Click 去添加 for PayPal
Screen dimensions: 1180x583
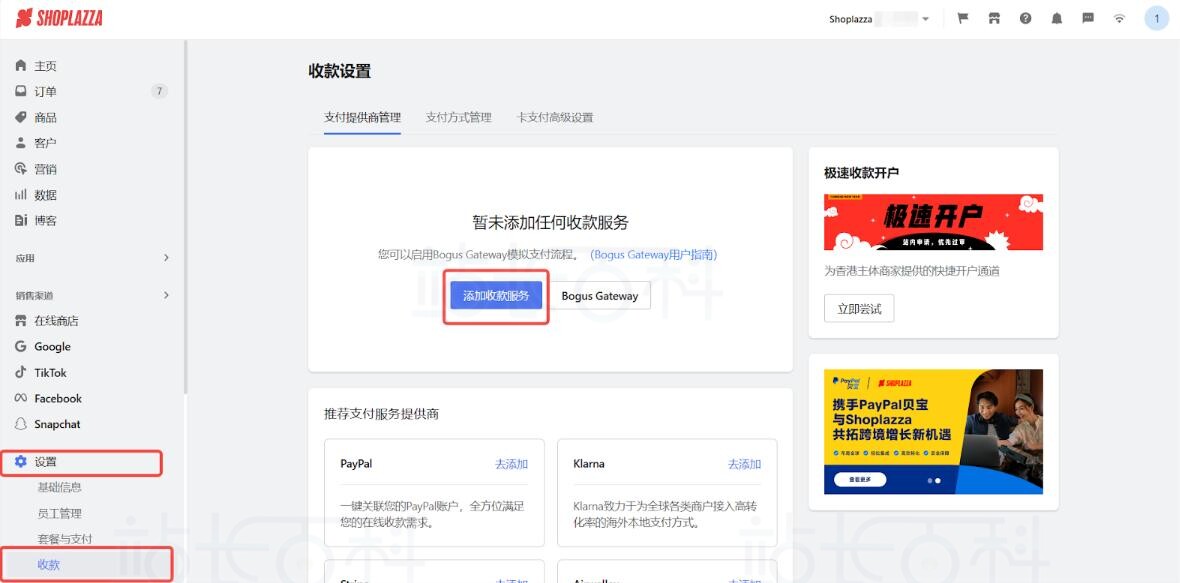[x=511, y=464]
